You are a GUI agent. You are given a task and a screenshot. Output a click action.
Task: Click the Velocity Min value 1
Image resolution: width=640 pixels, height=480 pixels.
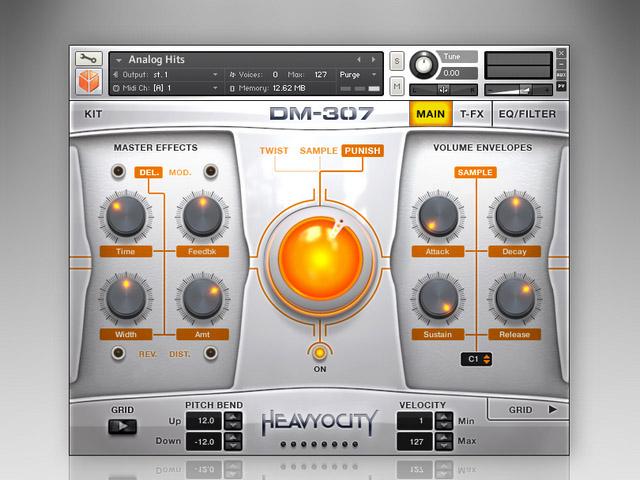click(415, 421)
